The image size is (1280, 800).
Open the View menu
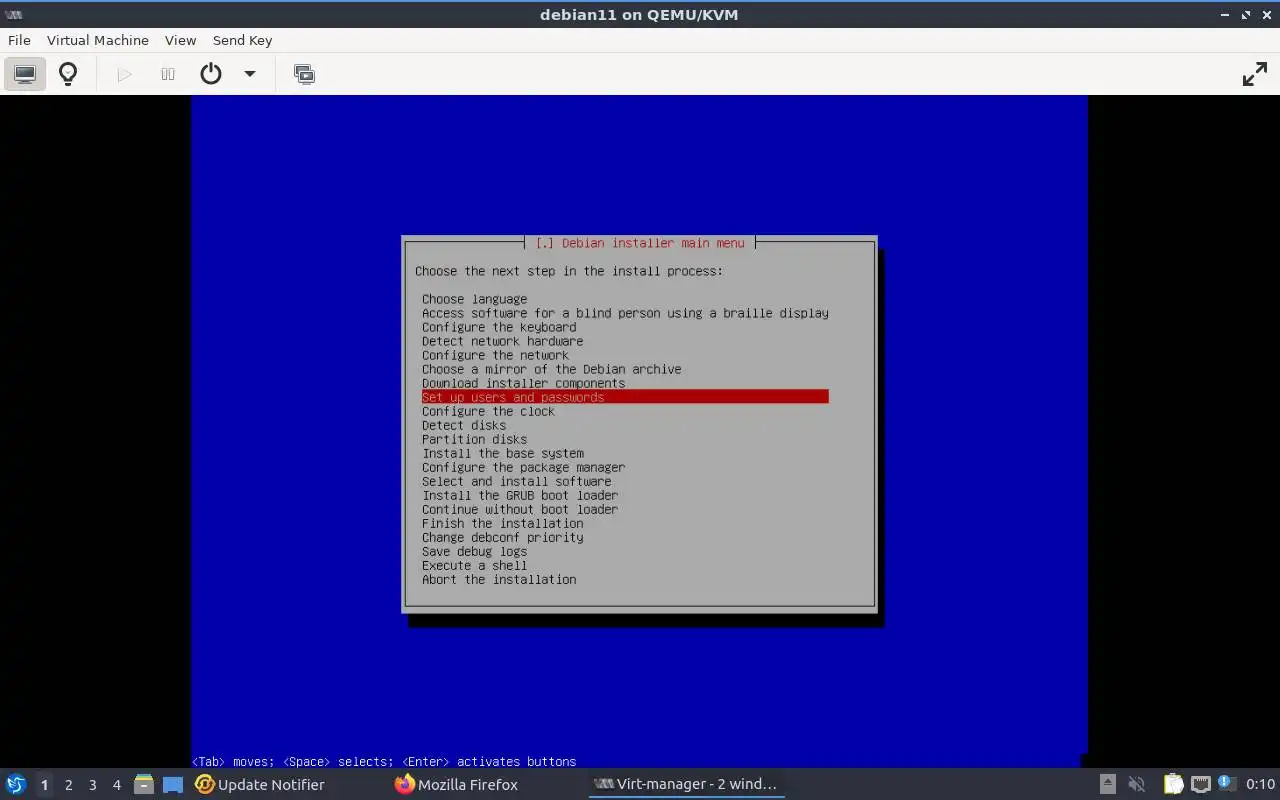point(180,40)
